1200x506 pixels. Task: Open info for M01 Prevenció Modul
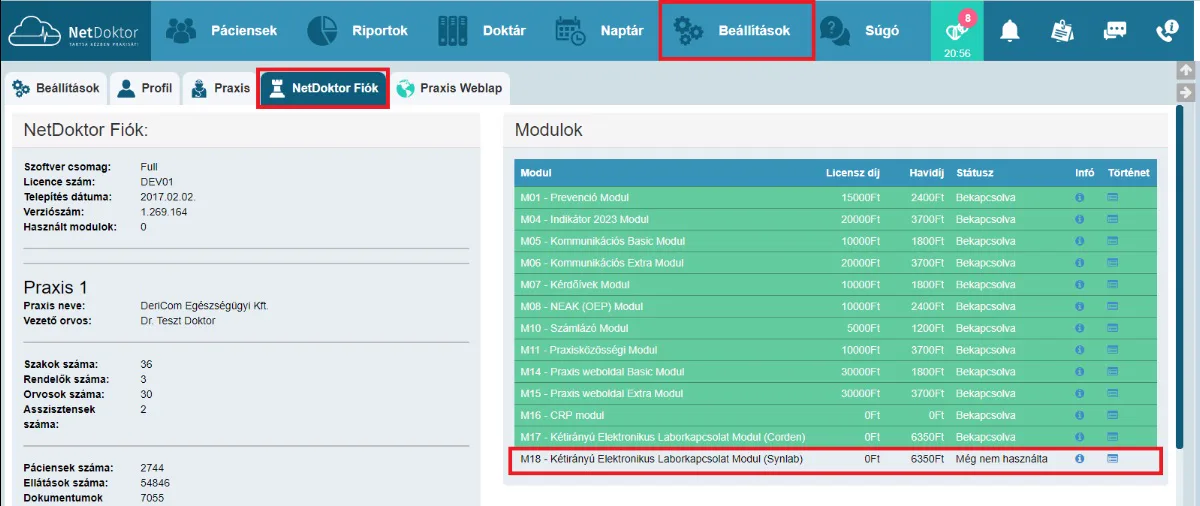pos(1080,197)
